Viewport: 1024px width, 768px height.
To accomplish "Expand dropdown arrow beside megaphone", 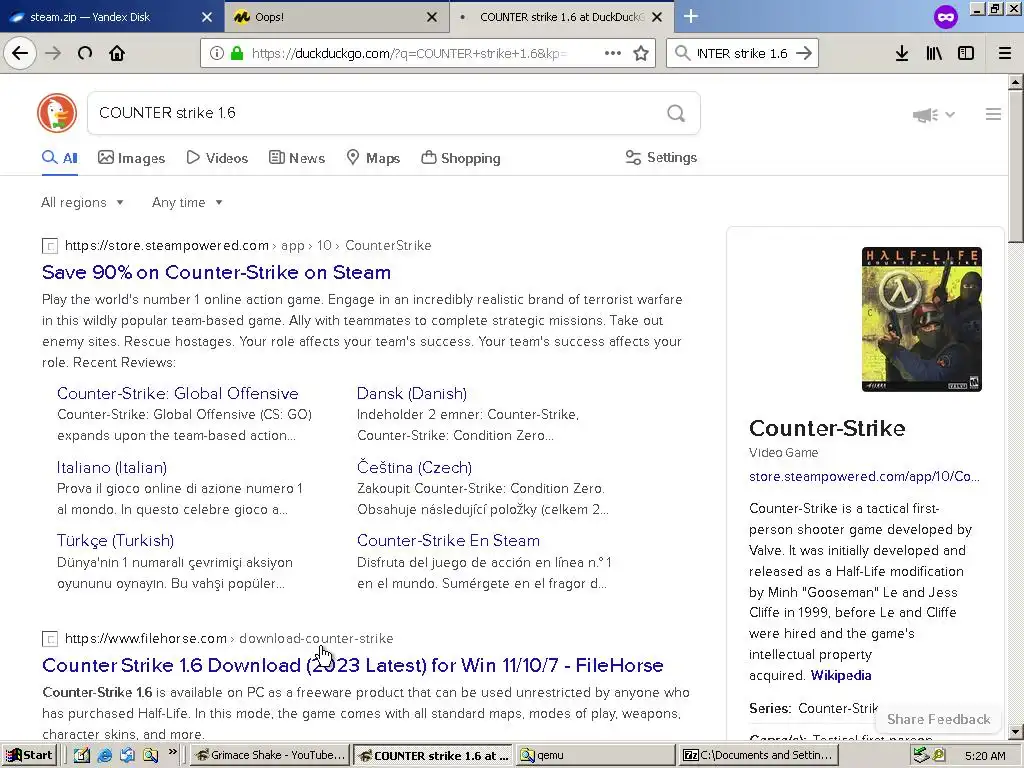I will point(950,114).
